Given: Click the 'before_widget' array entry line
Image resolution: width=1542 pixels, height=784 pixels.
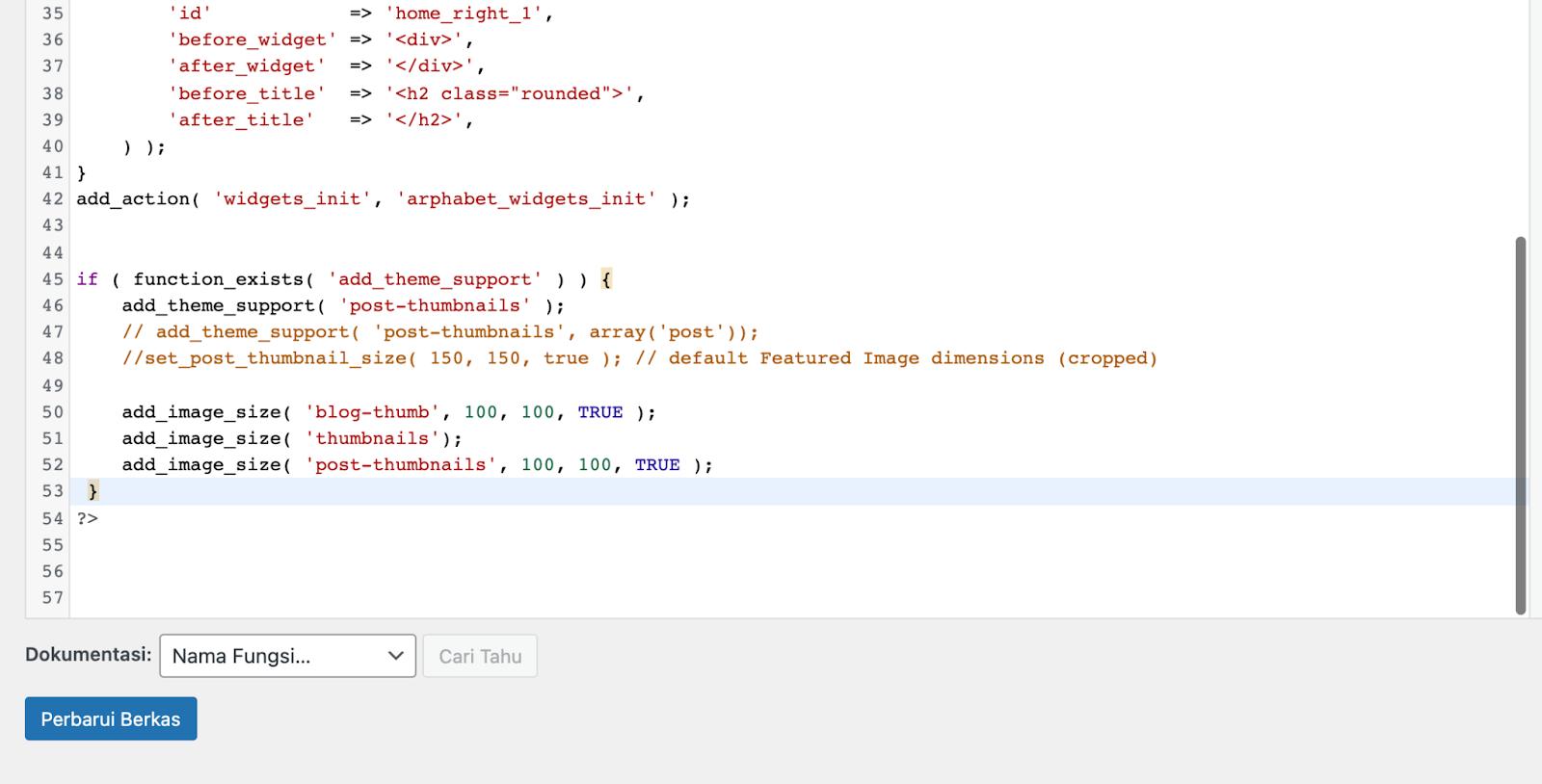Looking at the screenshot, I should point(321,39).
